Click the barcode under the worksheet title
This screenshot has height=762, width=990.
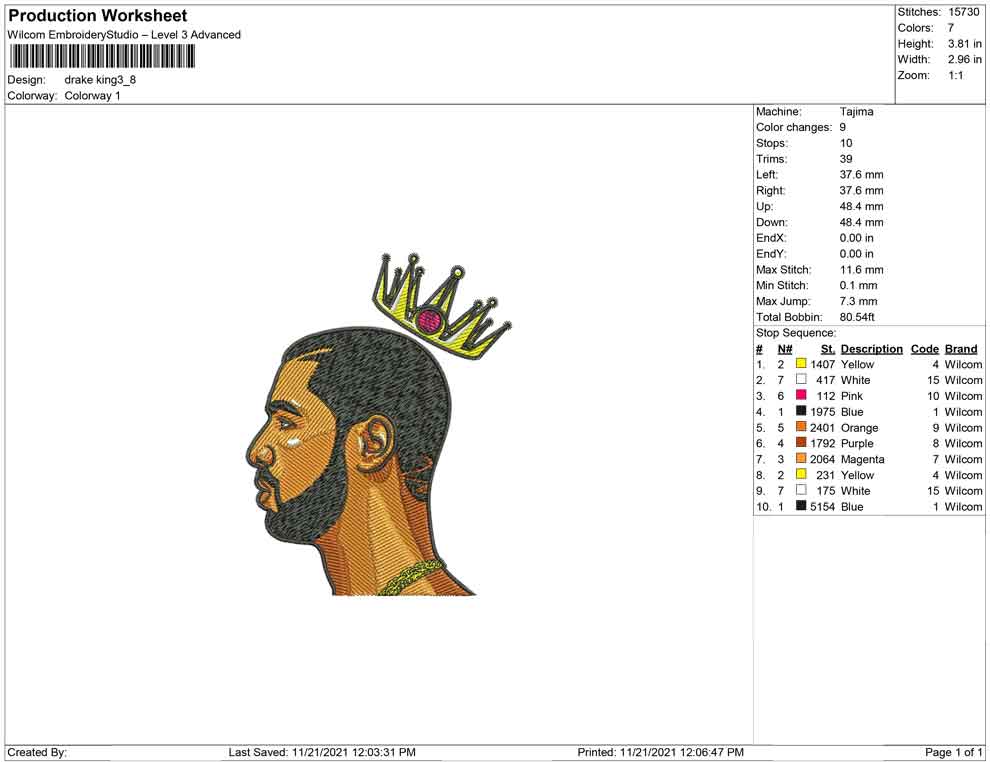[102, 57]
